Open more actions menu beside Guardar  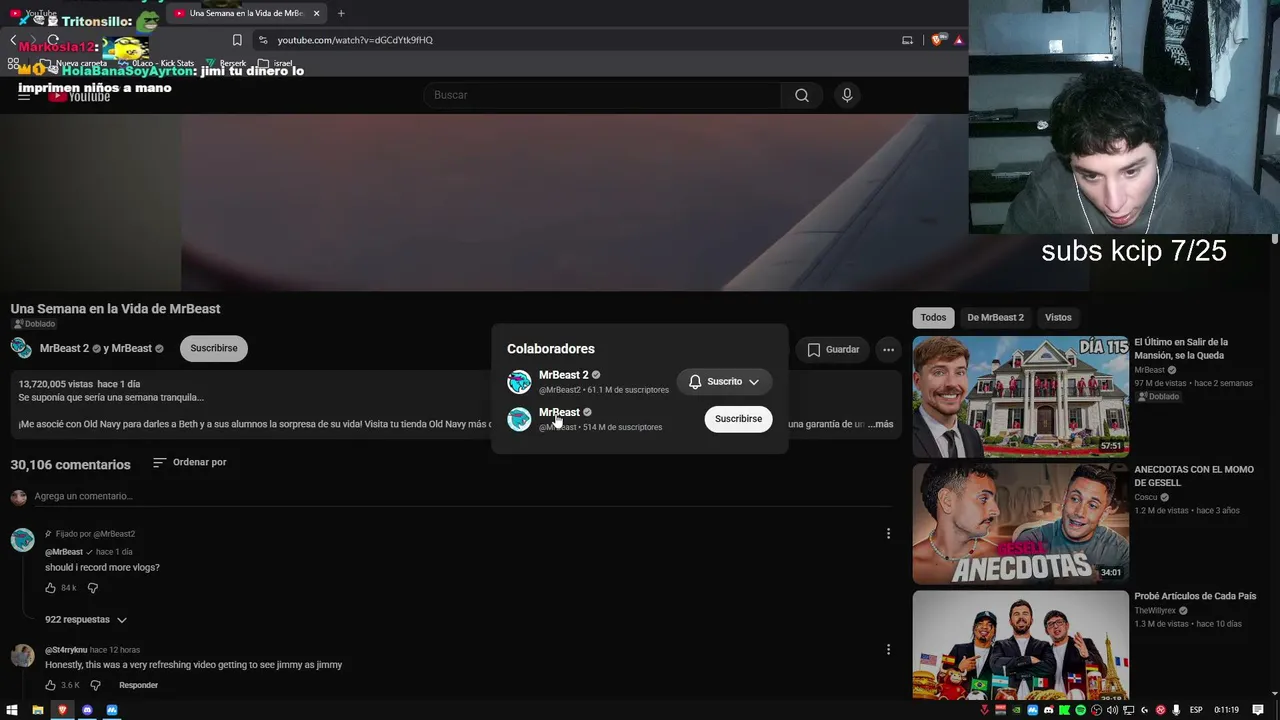pos(888,349)
